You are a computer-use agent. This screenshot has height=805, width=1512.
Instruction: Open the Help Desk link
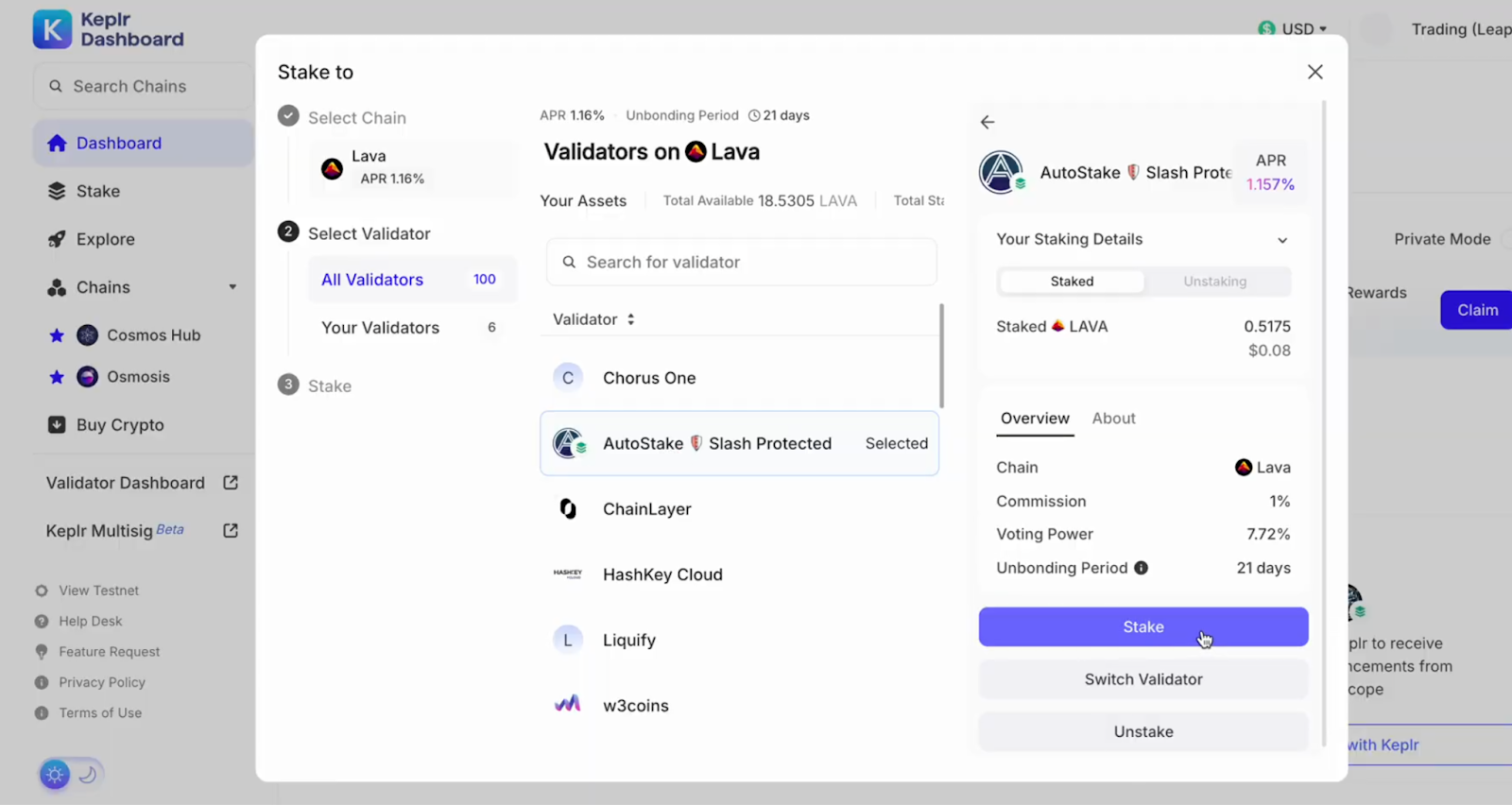point(91,621)
